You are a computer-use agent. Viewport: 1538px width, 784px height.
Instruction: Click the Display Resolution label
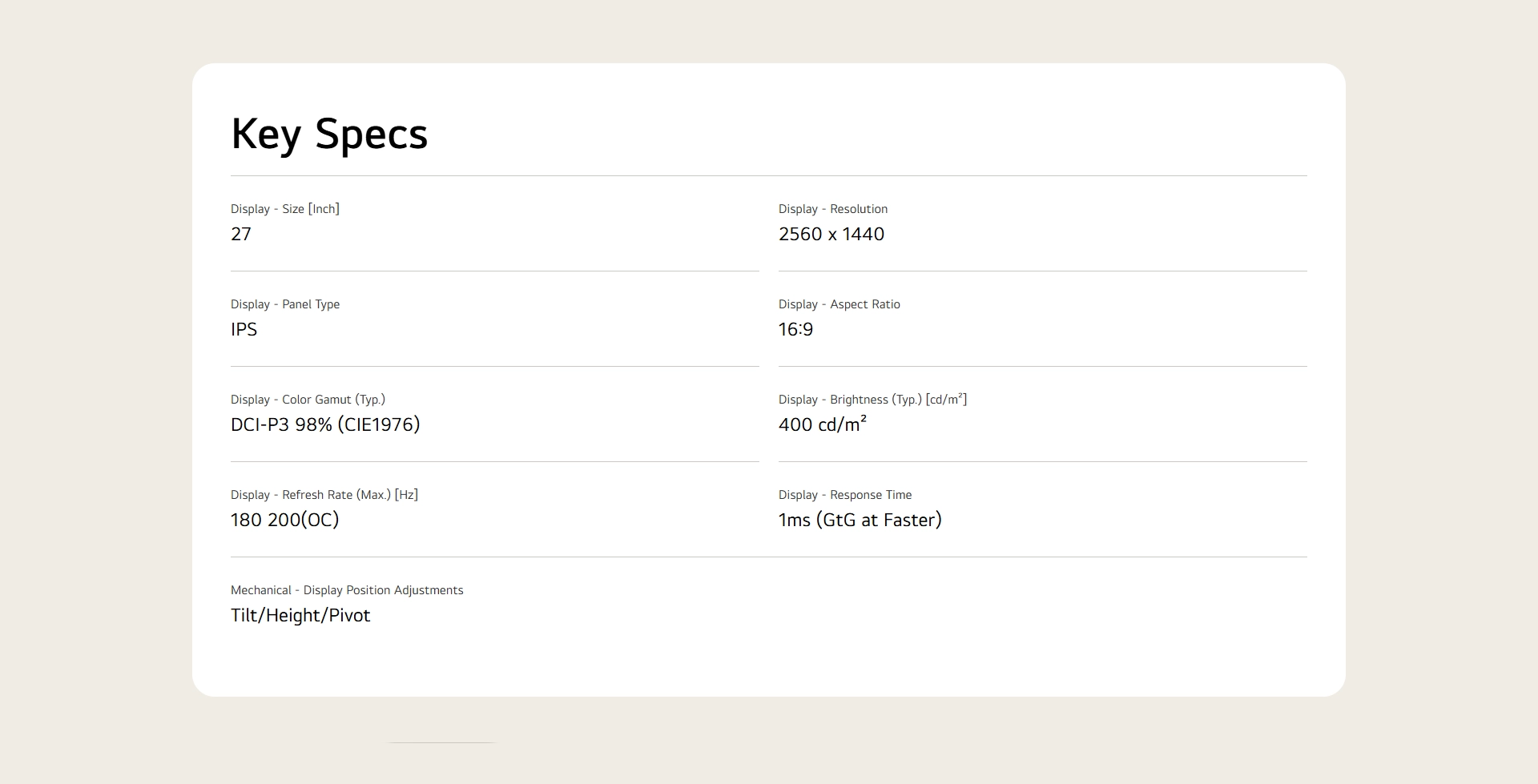(x=832, y=209)
